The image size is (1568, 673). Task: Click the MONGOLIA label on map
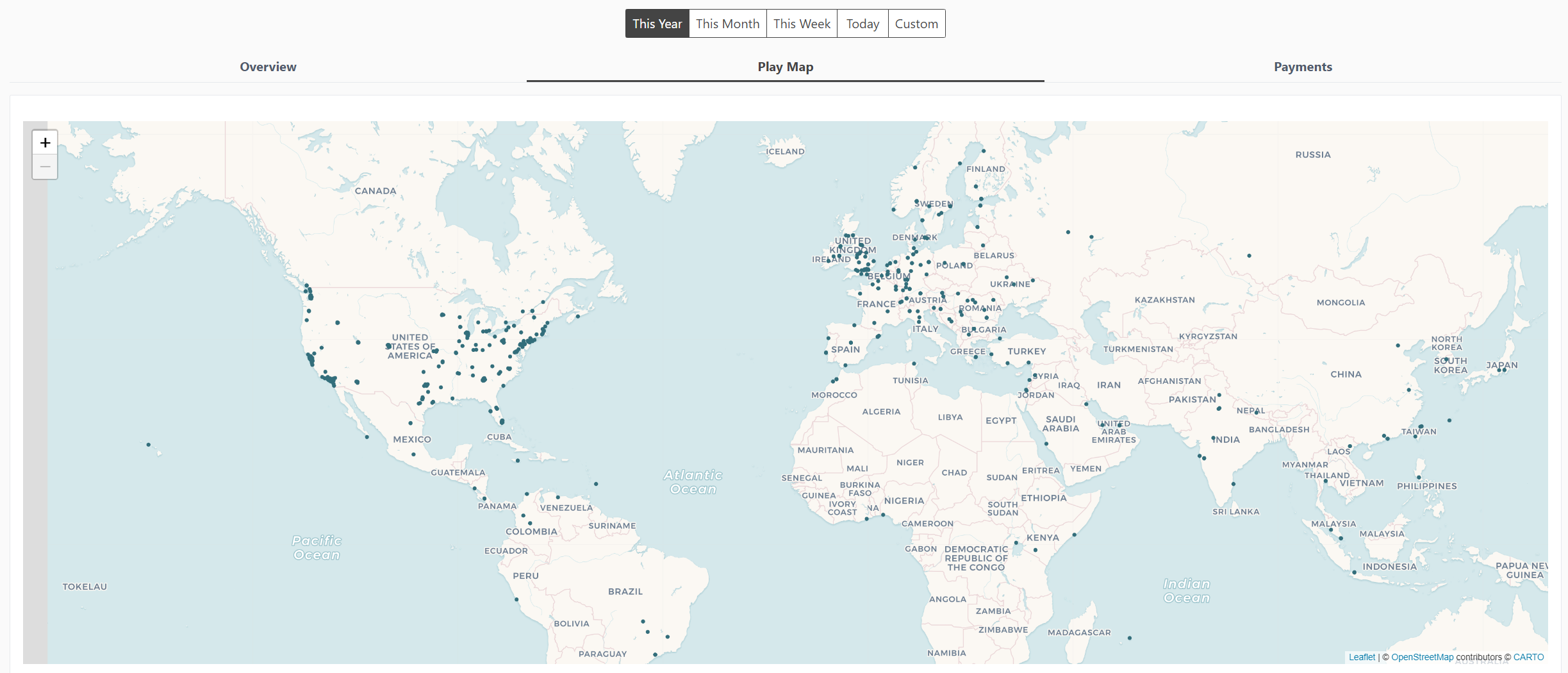point(1341,303)
